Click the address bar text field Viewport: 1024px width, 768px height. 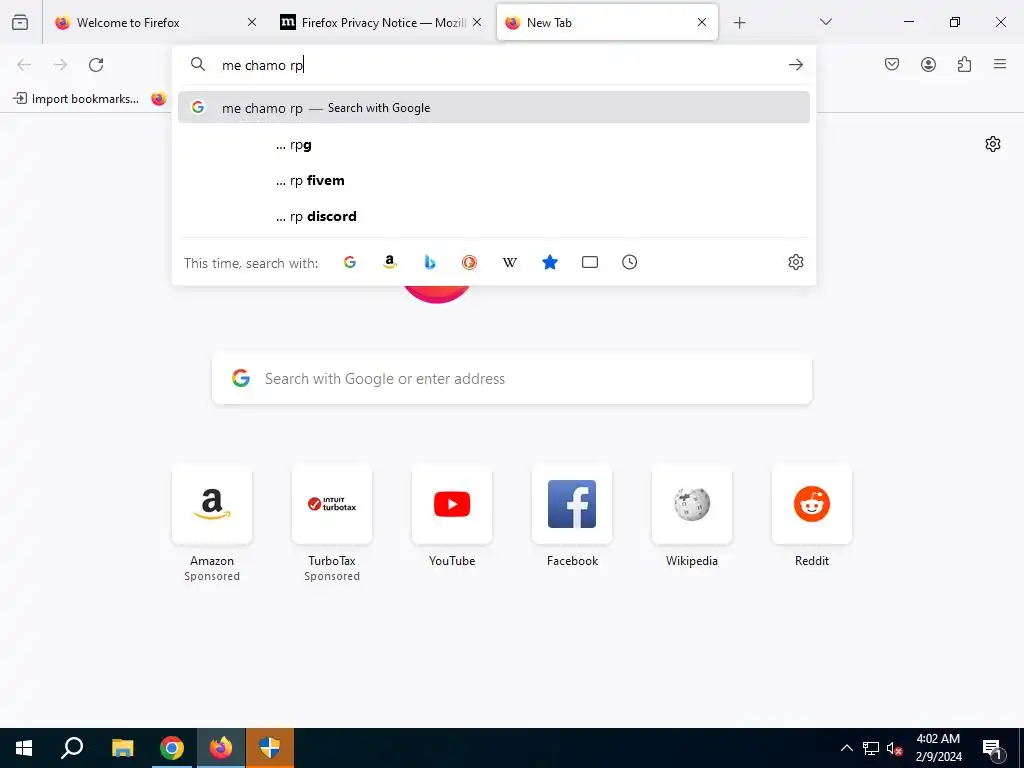(496, 65)
